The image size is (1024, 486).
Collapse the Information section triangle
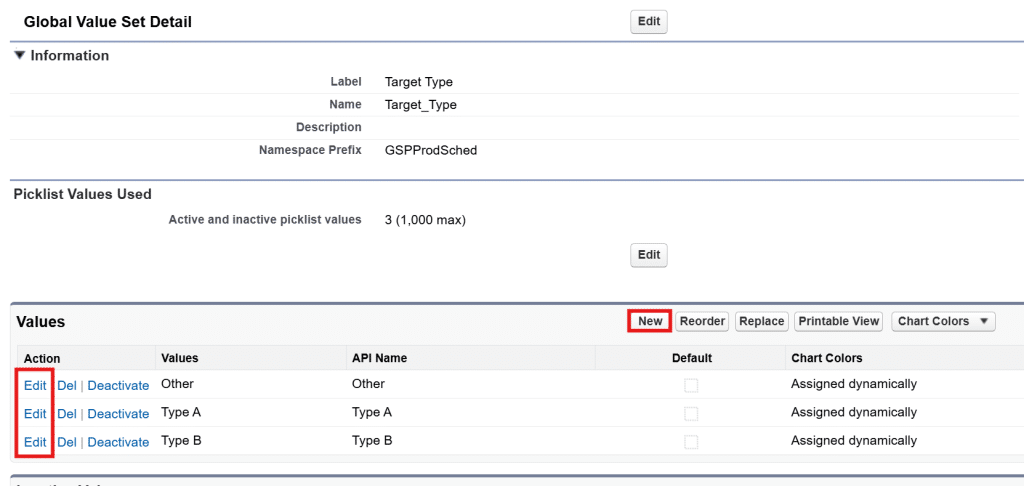(x=19, y=56)
